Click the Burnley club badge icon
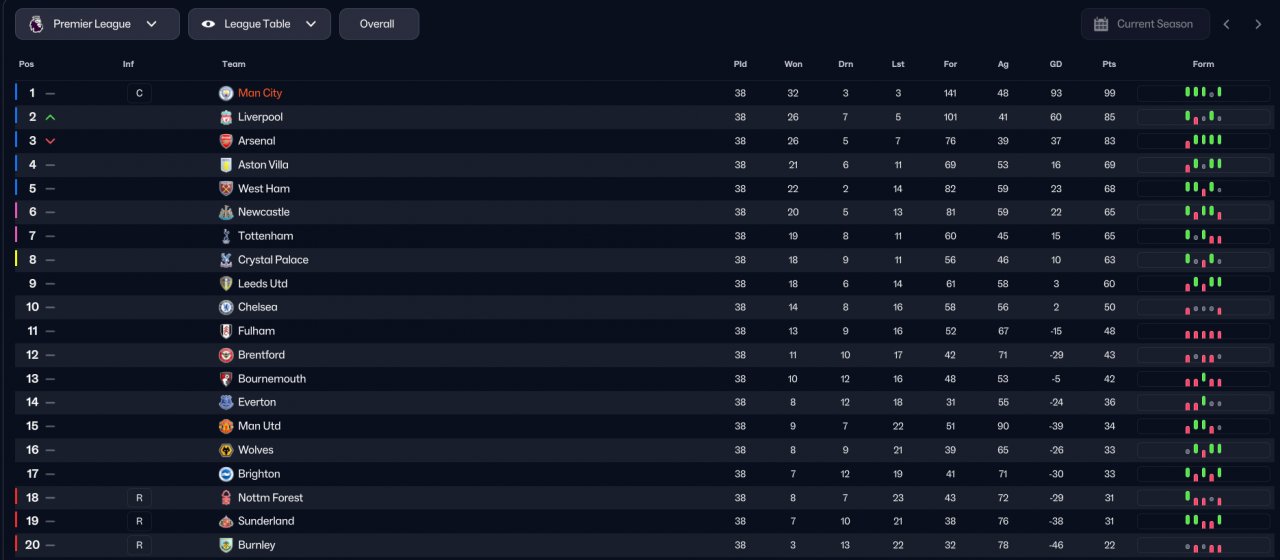1280x560 pixels. [226, 545]
